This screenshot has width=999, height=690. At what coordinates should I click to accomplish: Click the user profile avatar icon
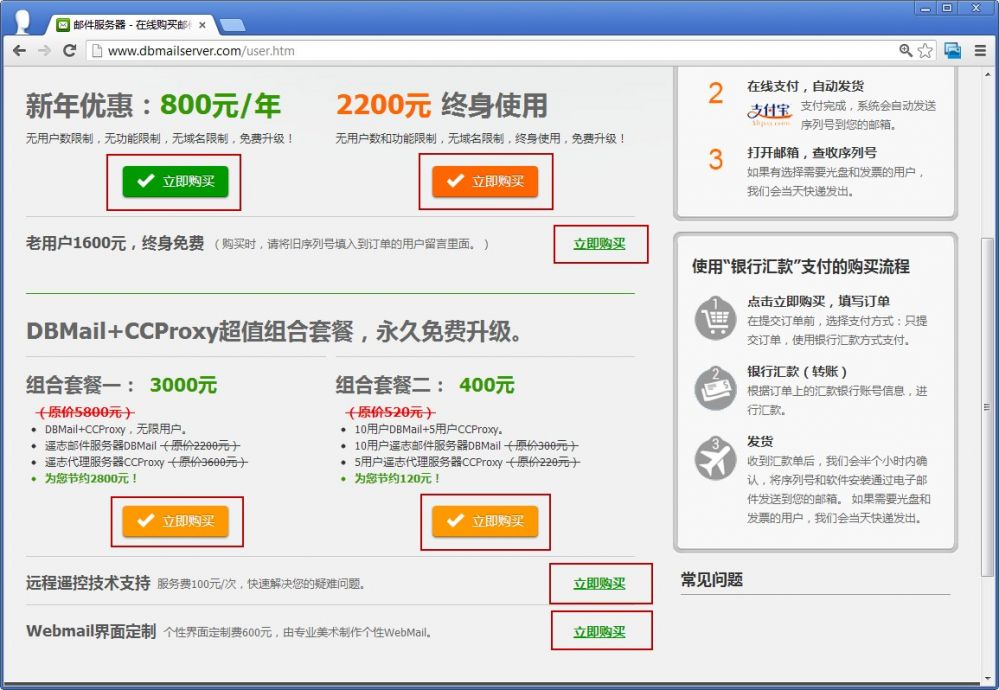click(22, 21)
